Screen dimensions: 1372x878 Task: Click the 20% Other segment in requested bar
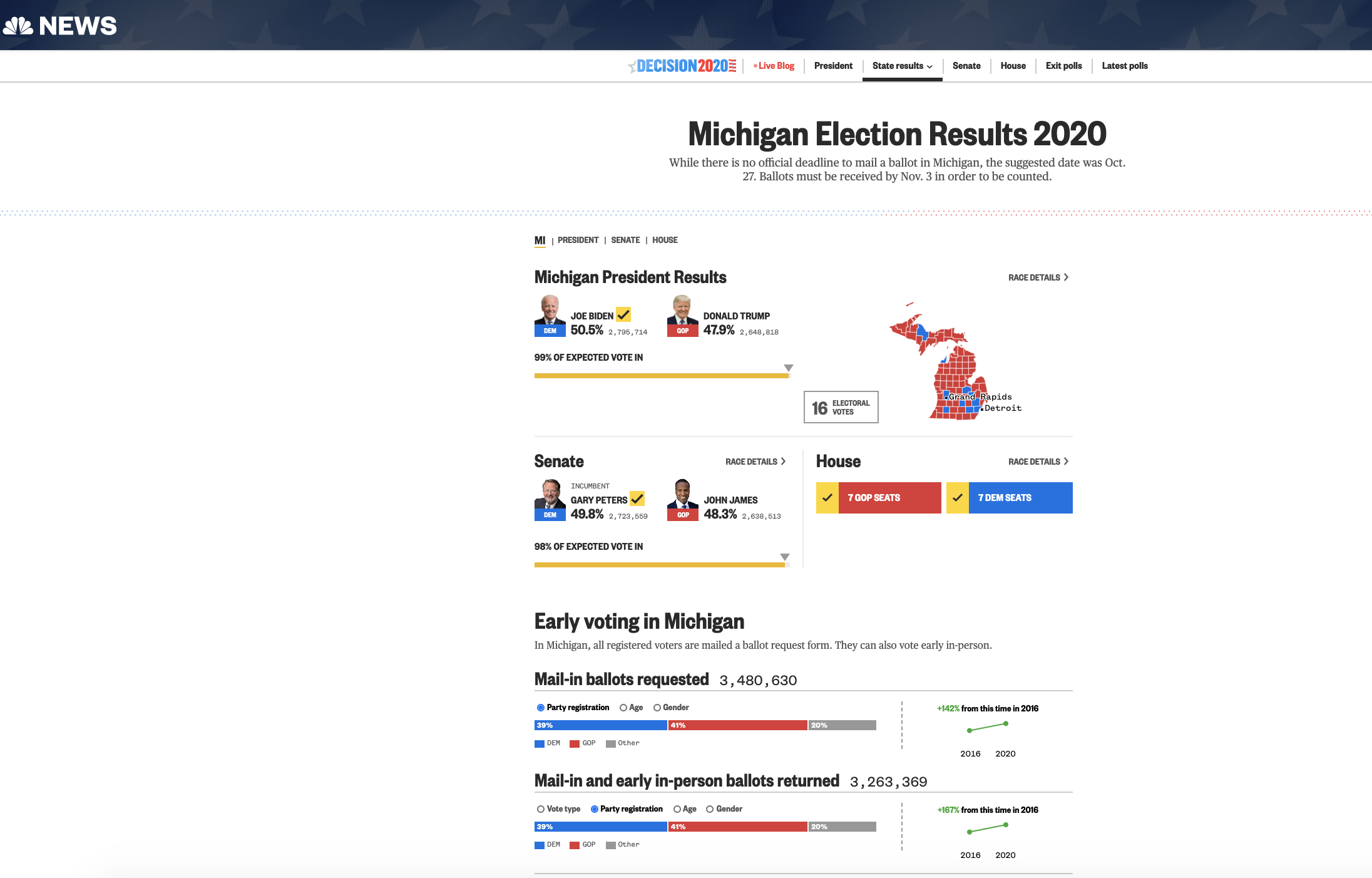click(842, 725)
